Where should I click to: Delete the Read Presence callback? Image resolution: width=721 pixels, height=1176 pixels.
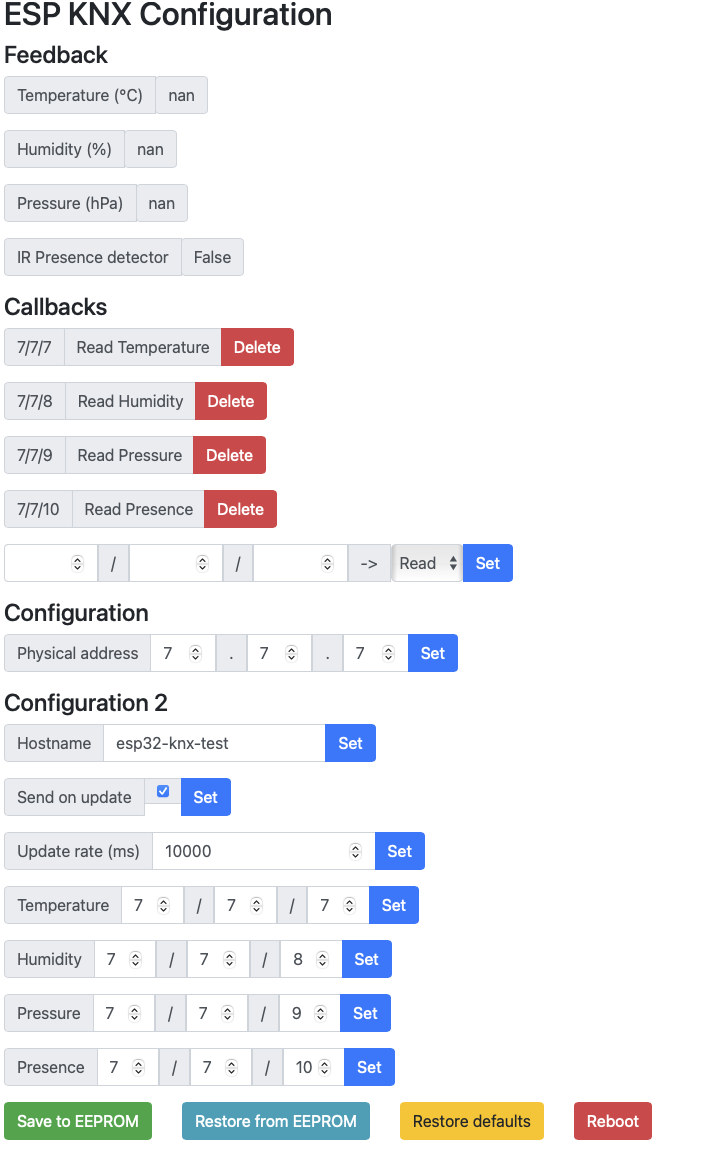(x=240, y=509)
